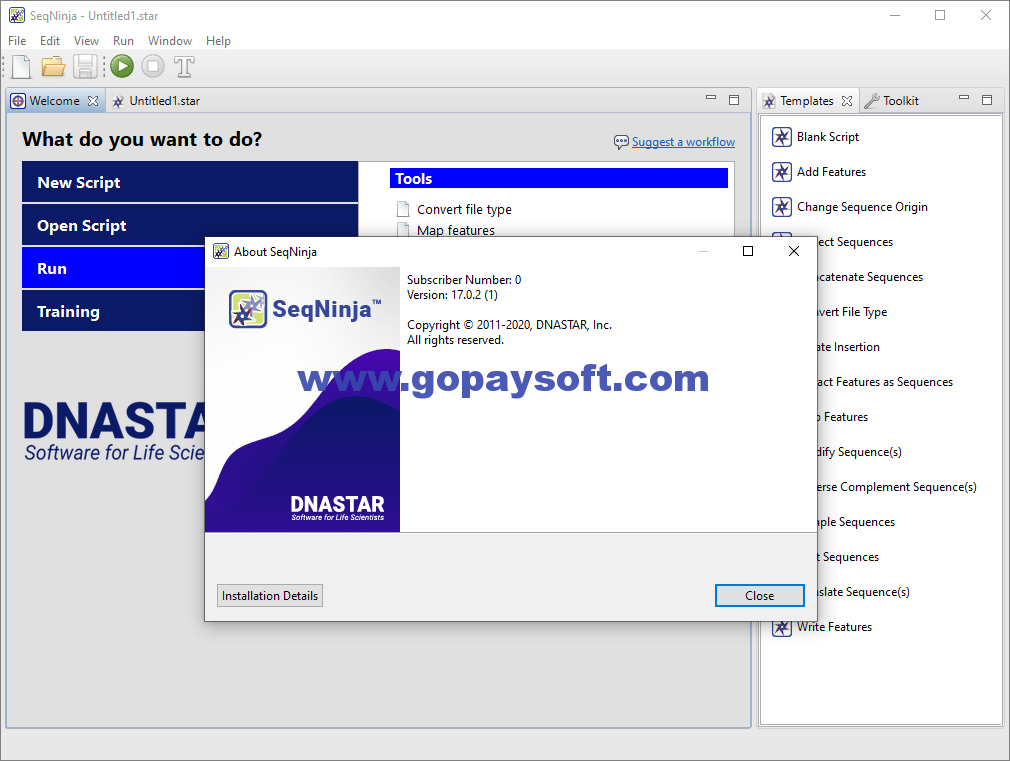1010x761 pixels.
Task: Click Installation Details in About dialog
Action: pos(270,596)
